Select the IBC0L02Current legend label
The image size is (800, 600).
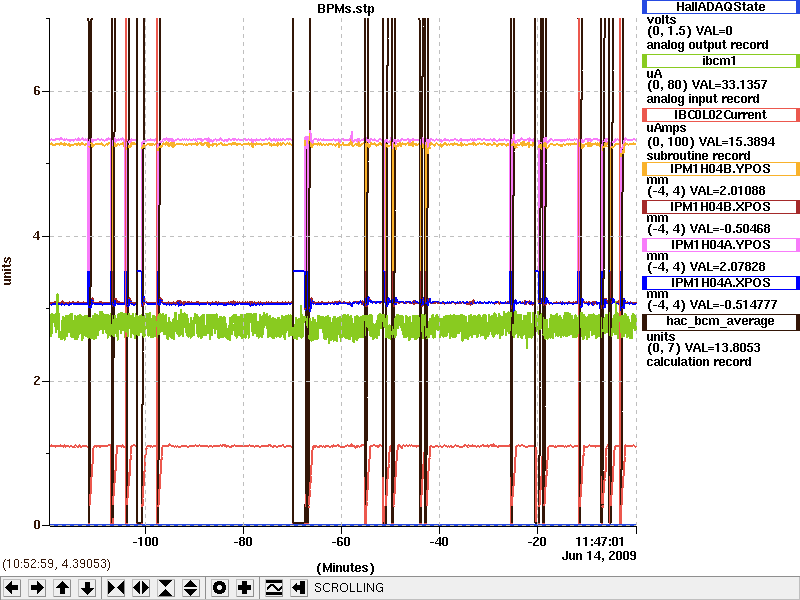(720, 115)
